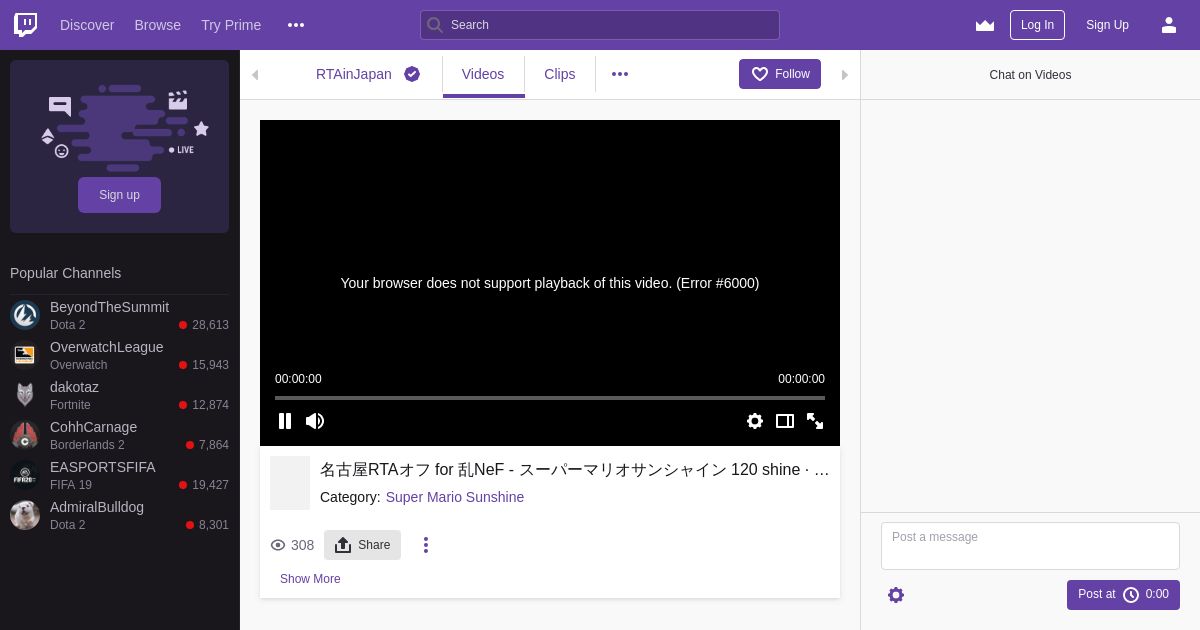Click Sign Up in top bar
The height and width of the screenshot is (630, 1200).
1107,25
